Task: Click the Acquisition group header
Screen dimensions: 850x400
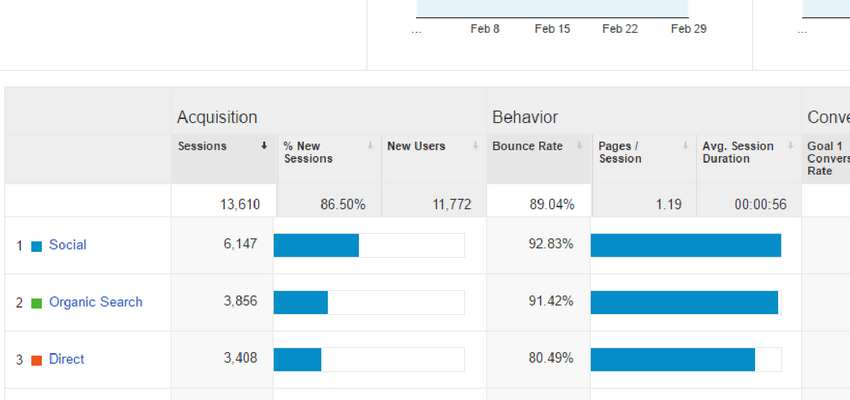Action: (x=217, y=118)
